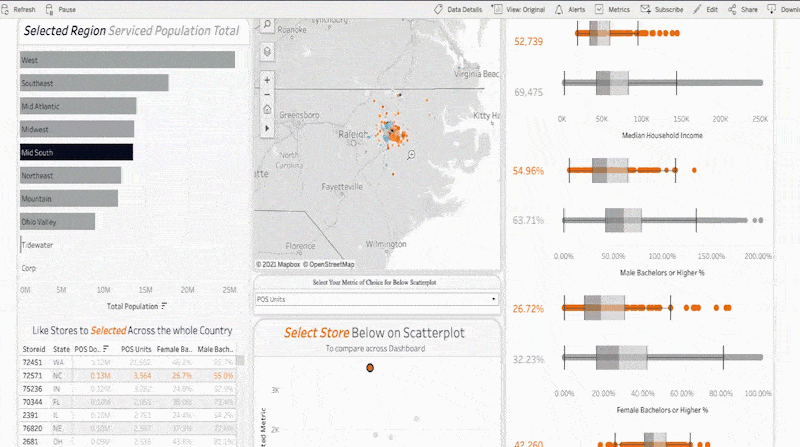Image resolution: width=800 pixels, height=447 pixels.
Task: Click the Total Population axis title
Action: [x=132, y=306]
